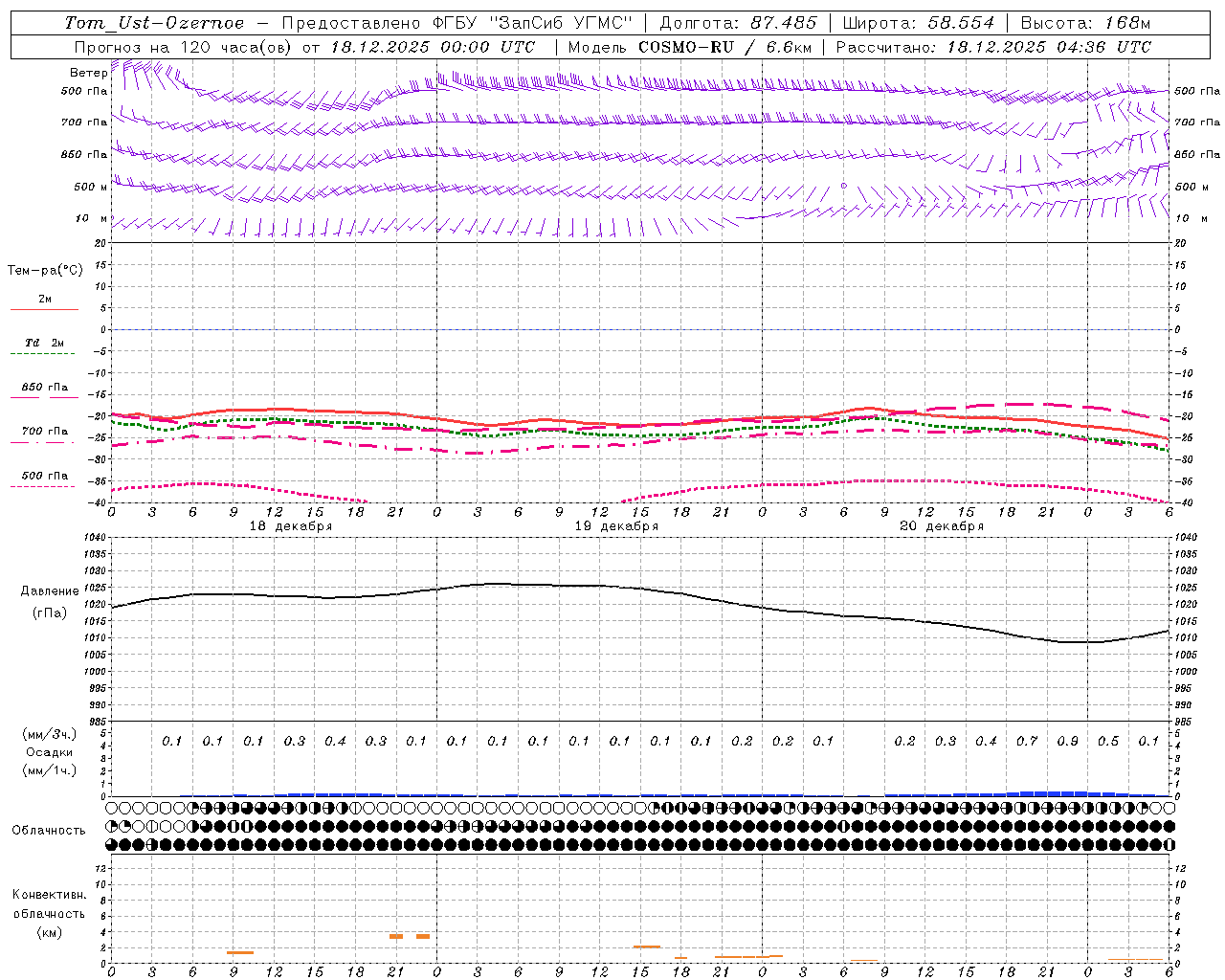Click the "1040" tick on left pressure axis
The width and height of the screenshot is (1225, 980).
(x=96, y=538)
